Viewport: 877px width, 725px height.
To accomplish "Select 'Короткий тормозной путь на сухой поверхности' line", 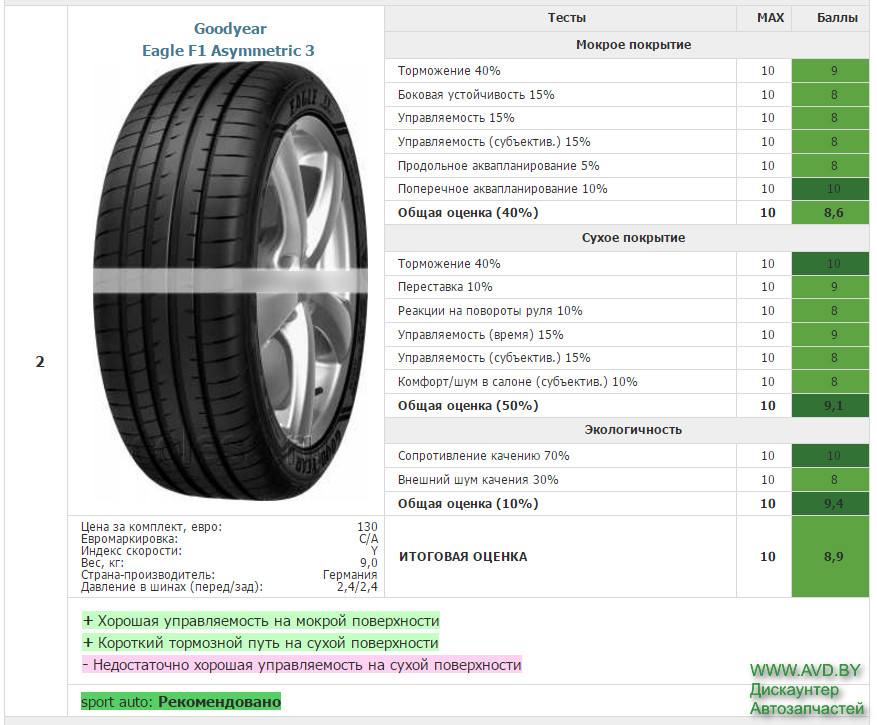I will [260, 643].
